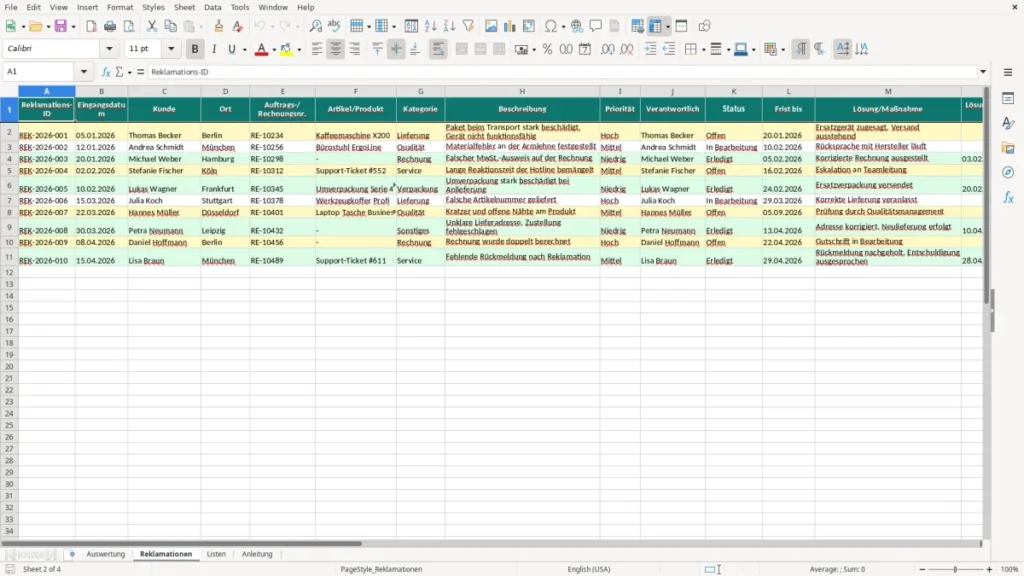Toggle wrap text
The height and width of the screenshot is (576, 1024).
click(438, 49)
